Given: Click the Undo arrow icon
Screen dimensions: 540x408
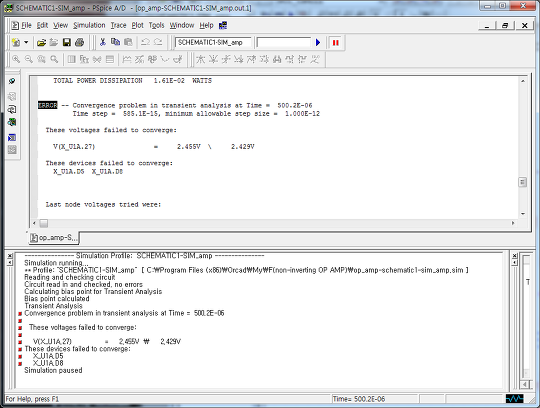Looking at the screenshot, I should [x=145, y=42].
